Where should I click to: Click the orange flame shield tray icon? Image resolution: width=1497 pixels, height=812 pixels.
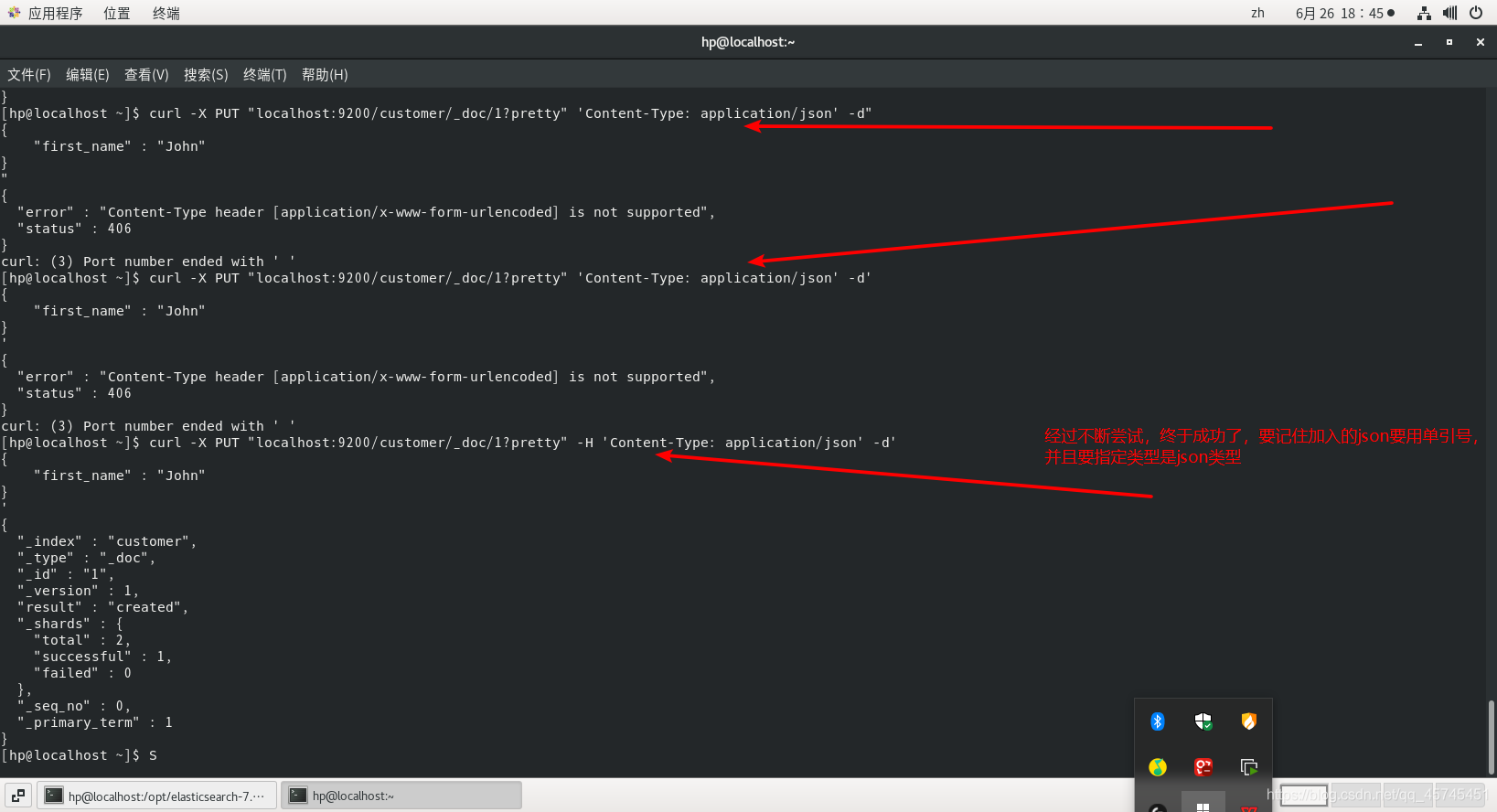pos(1249,721)
